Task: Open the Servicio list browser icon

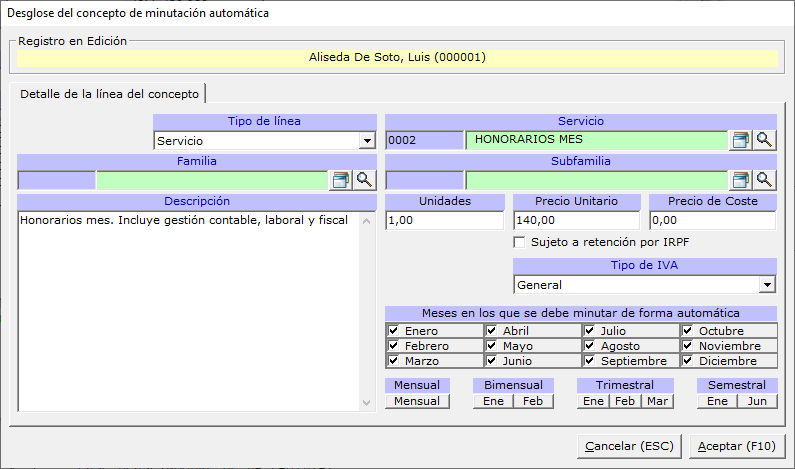Action: [740, 140]
